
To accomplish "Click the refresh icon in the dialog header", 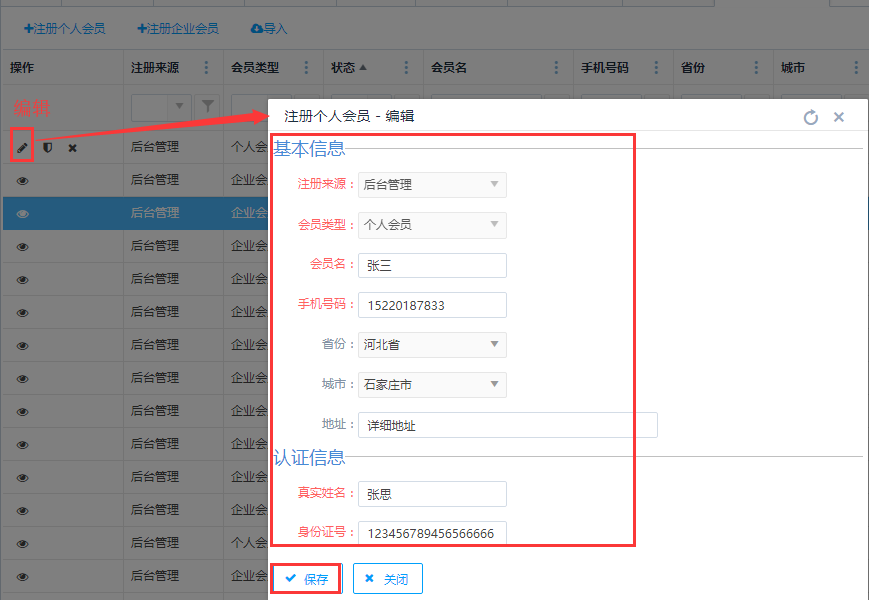I will (811, 117).
